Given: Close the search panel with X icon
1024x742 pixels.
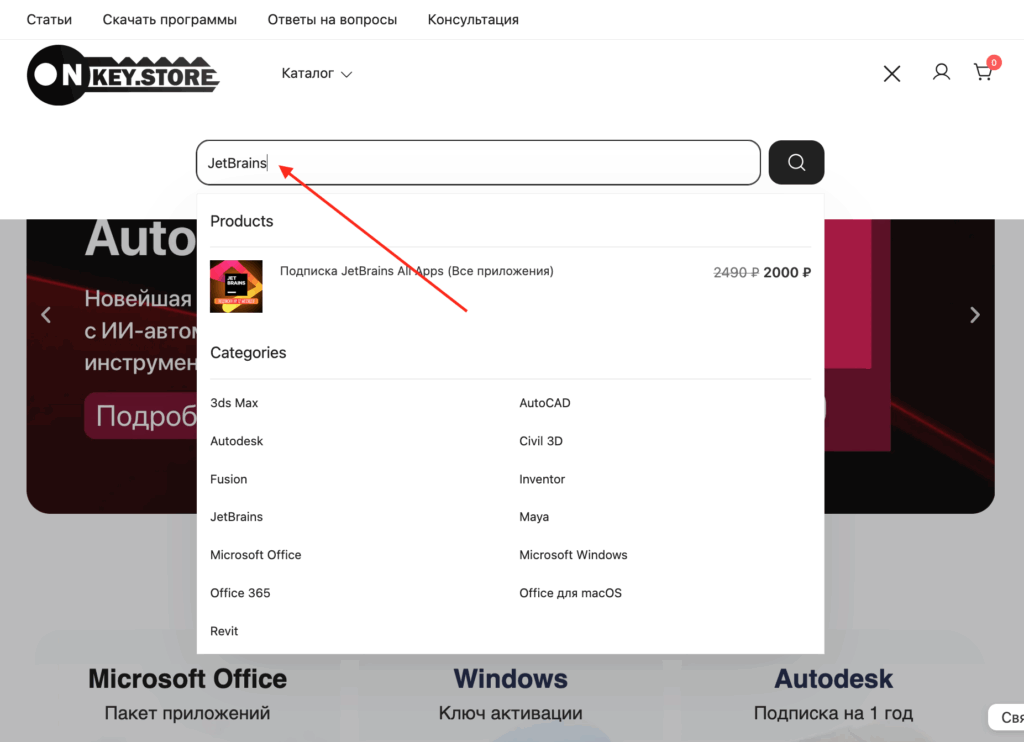Looking at the screenshot, I should pyautogui.click(x=892, y=74).
